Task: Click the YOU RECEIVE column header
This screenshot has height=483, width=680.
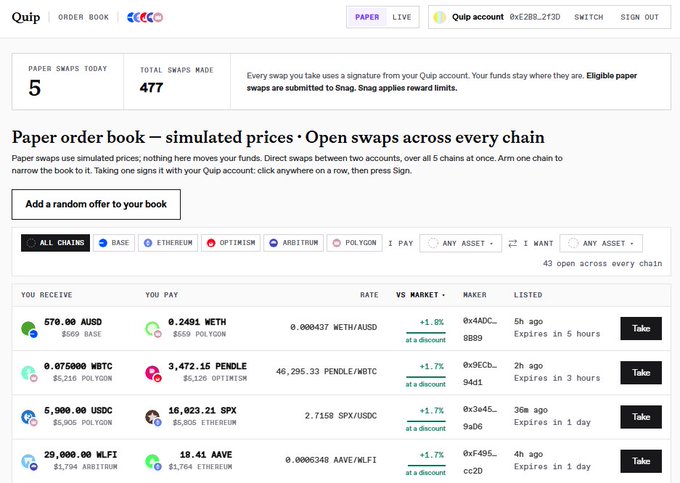Action: [47, 295]
